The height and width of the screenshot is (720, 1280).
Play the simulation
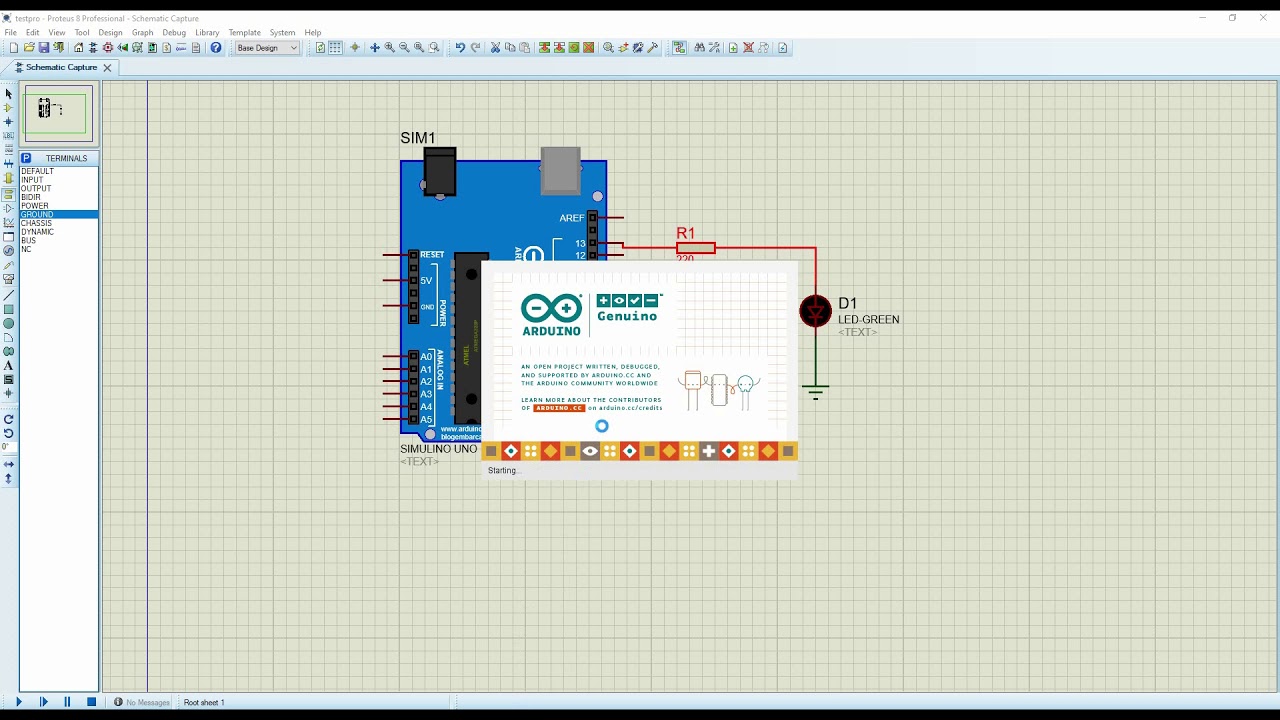click(18, 702)
